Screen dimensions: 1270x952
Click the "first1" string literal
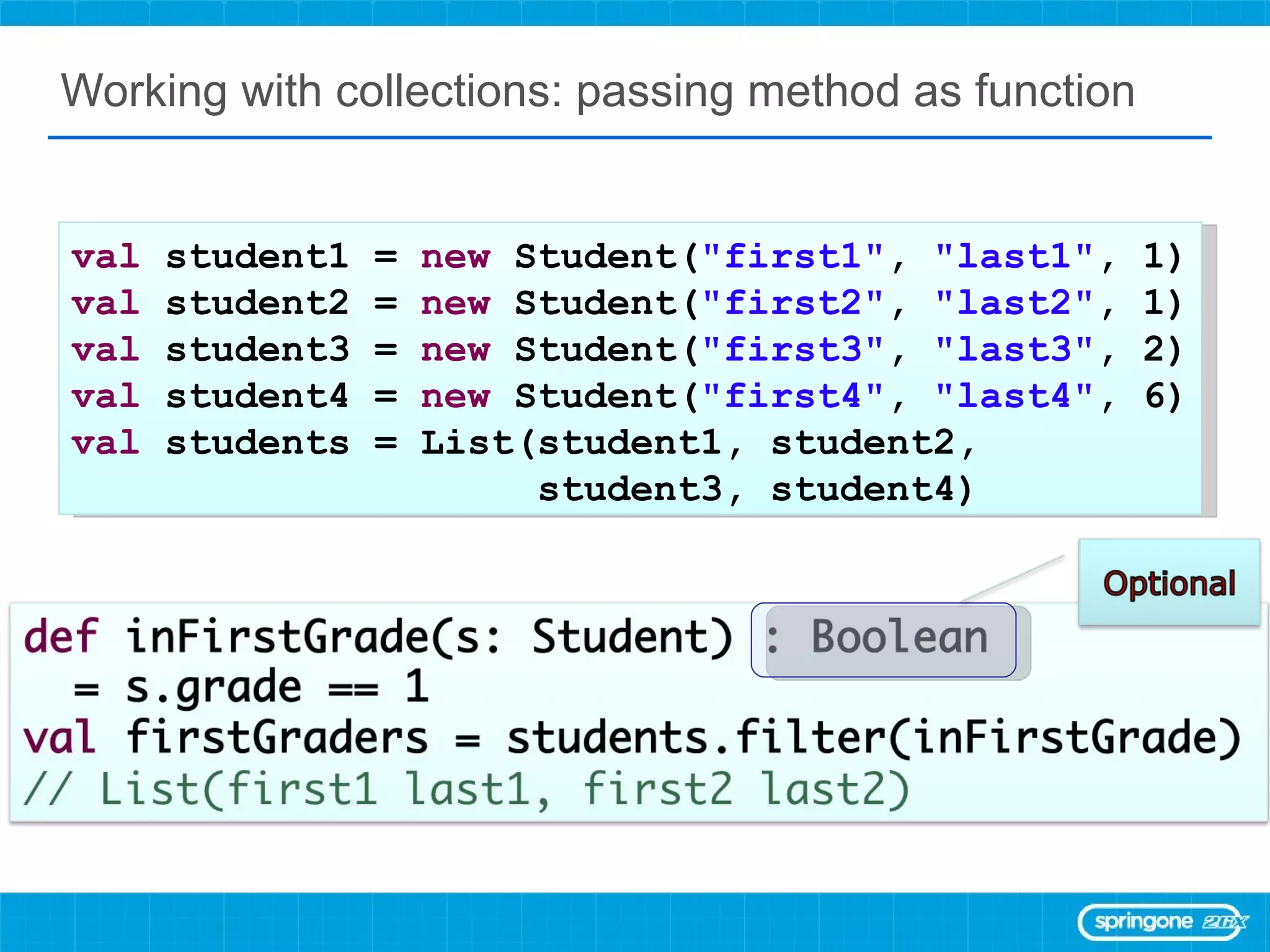pyautogui.click(x=793, y=256)
